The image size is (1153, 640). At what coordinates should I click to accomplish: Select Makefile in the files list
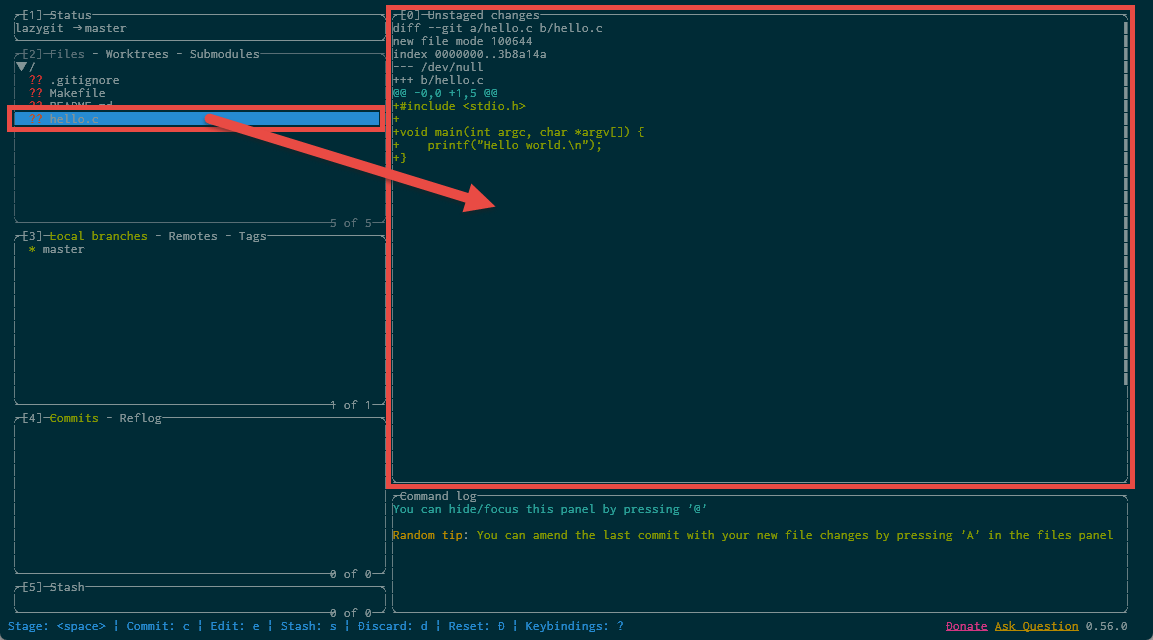77,93
